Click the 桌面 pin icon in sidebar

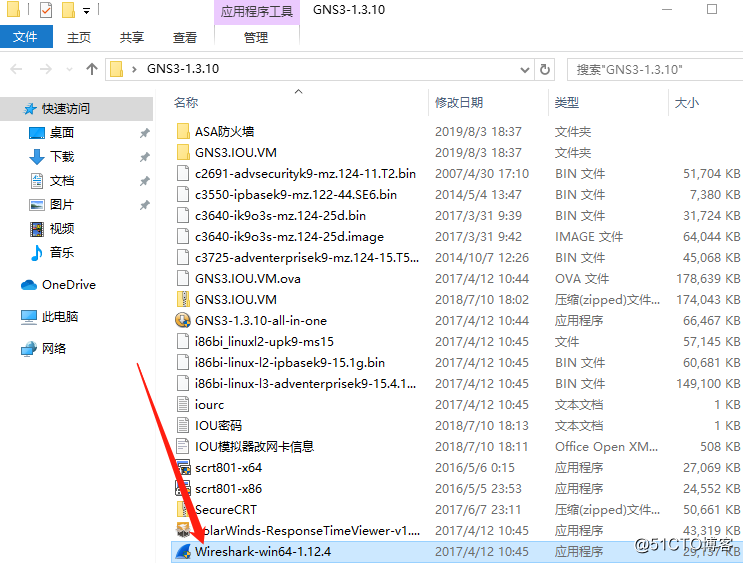coord(145,133)
